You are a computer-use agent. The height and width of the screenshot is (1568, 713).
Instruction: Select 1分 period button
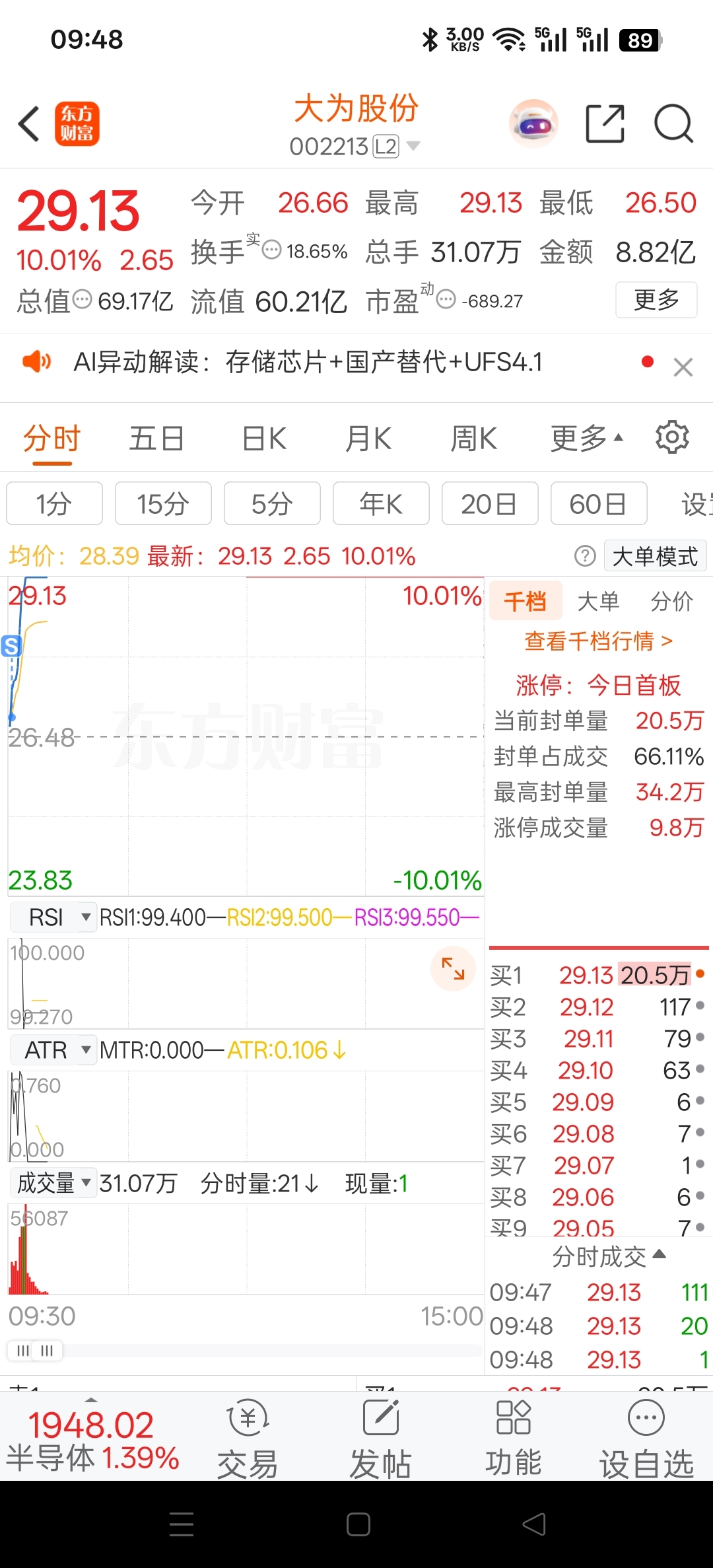(54, 503)
